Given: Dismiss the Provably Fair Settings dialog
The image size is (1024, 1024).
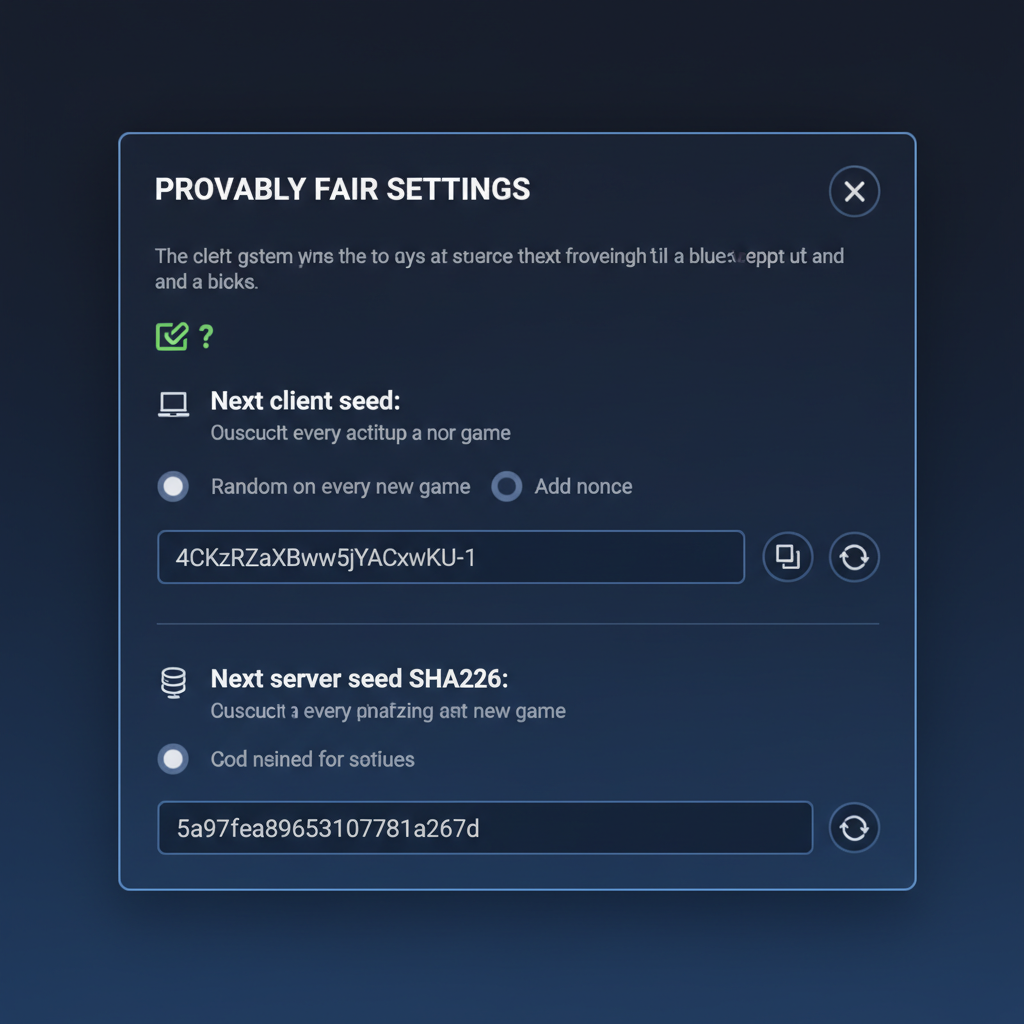Looking at the screenshot, I should tap(854, 191).
